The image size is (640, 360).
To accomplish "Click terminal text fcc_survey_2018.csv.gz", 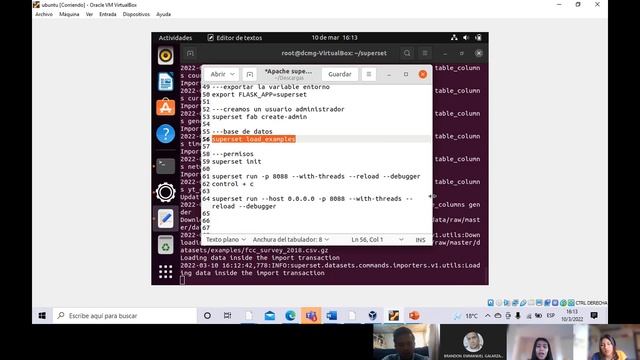I will click(286, 250).
